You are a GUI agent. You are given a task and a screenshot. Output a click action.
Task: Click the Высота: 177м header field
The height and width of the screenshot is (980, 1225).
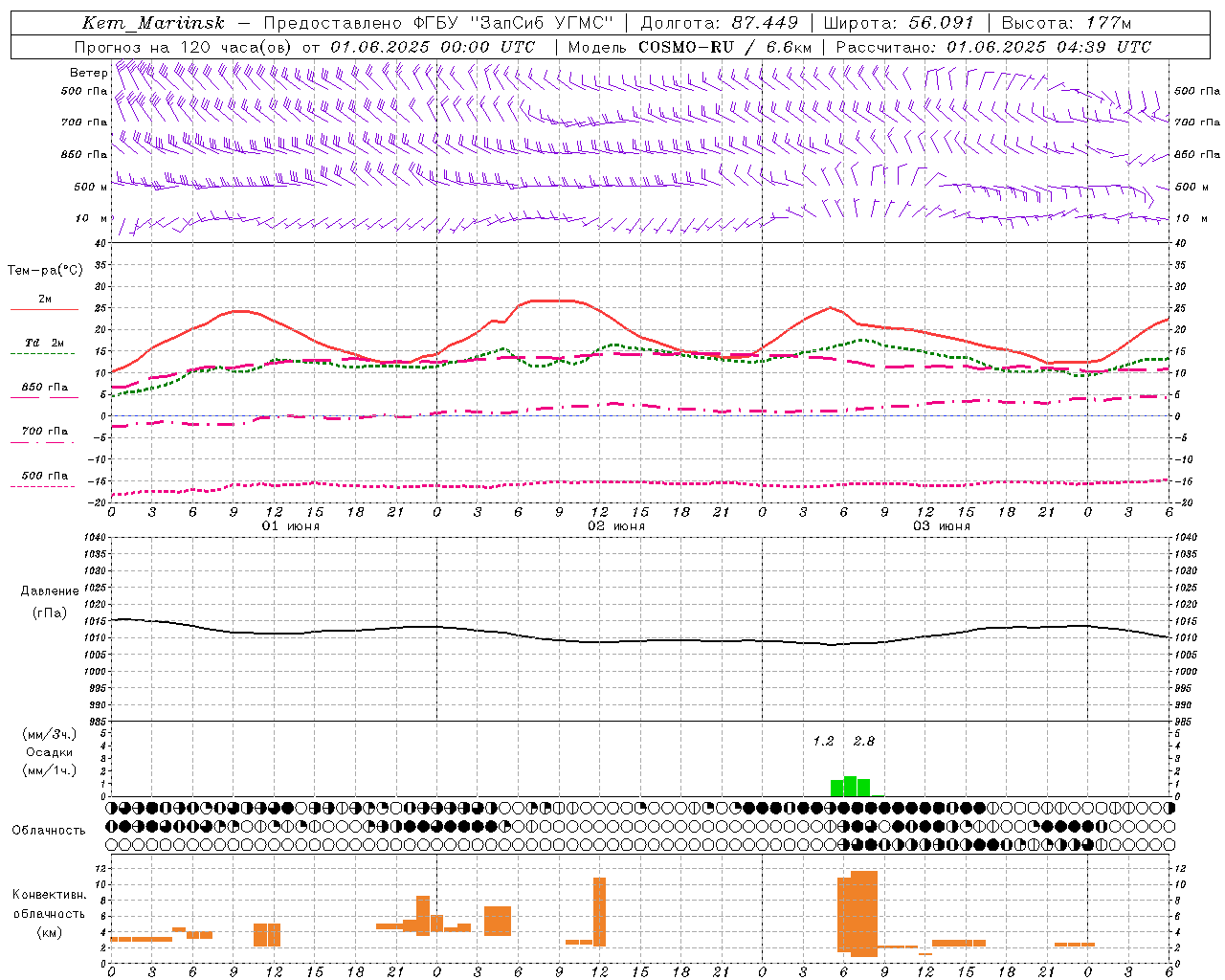tap(1066, 23)
